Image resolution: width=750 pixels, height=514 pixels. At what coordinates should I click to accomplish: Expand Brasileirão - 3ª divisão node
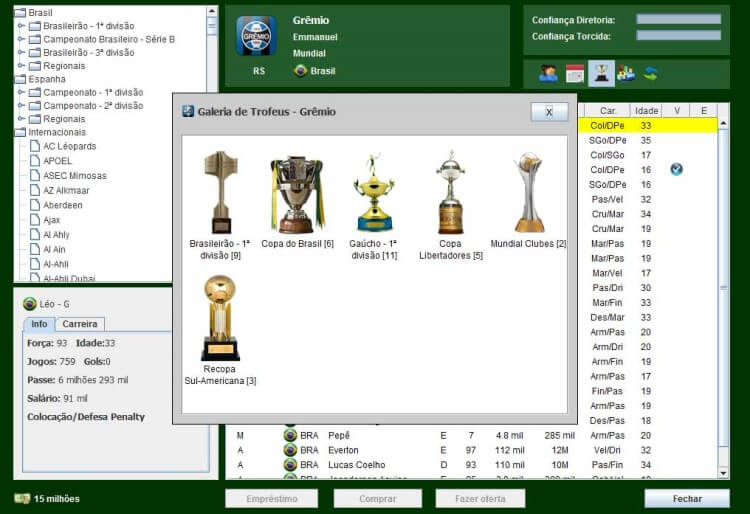(21, 52)
